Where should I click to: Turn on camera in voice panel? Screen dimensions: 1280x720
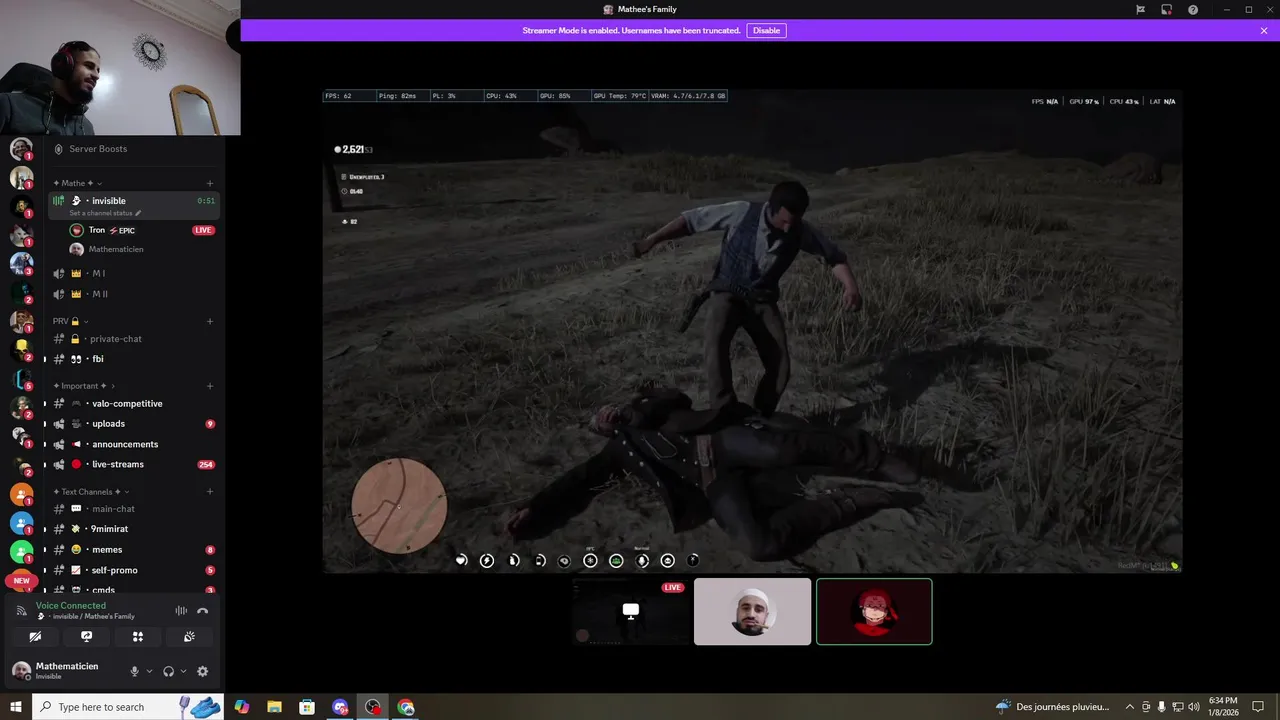click(35, 637)
